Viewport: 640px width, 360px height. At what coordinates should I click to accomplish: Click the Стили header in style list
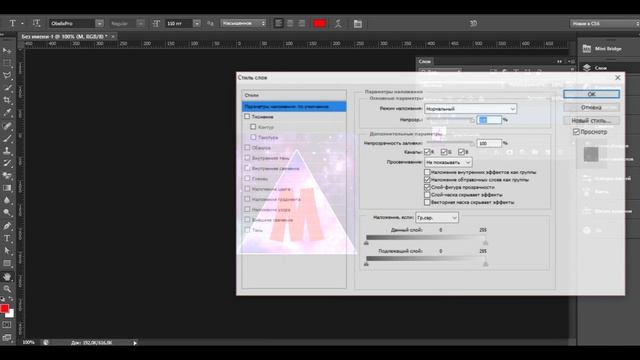(294, 95)
